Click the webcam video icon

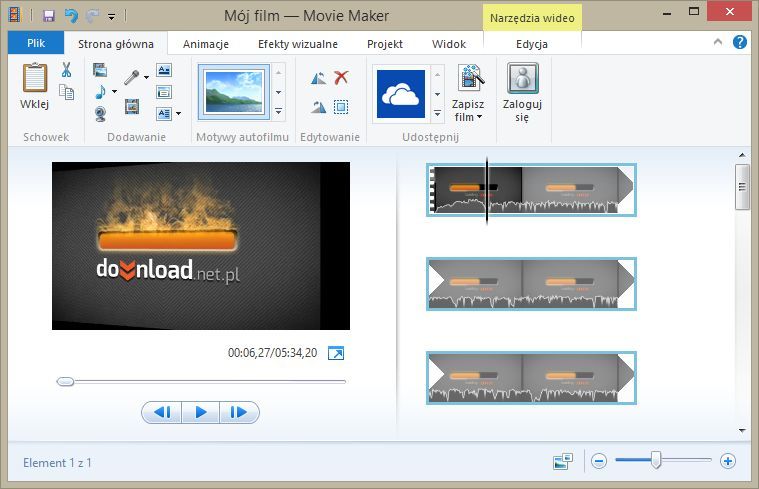(x=100, y=114)
